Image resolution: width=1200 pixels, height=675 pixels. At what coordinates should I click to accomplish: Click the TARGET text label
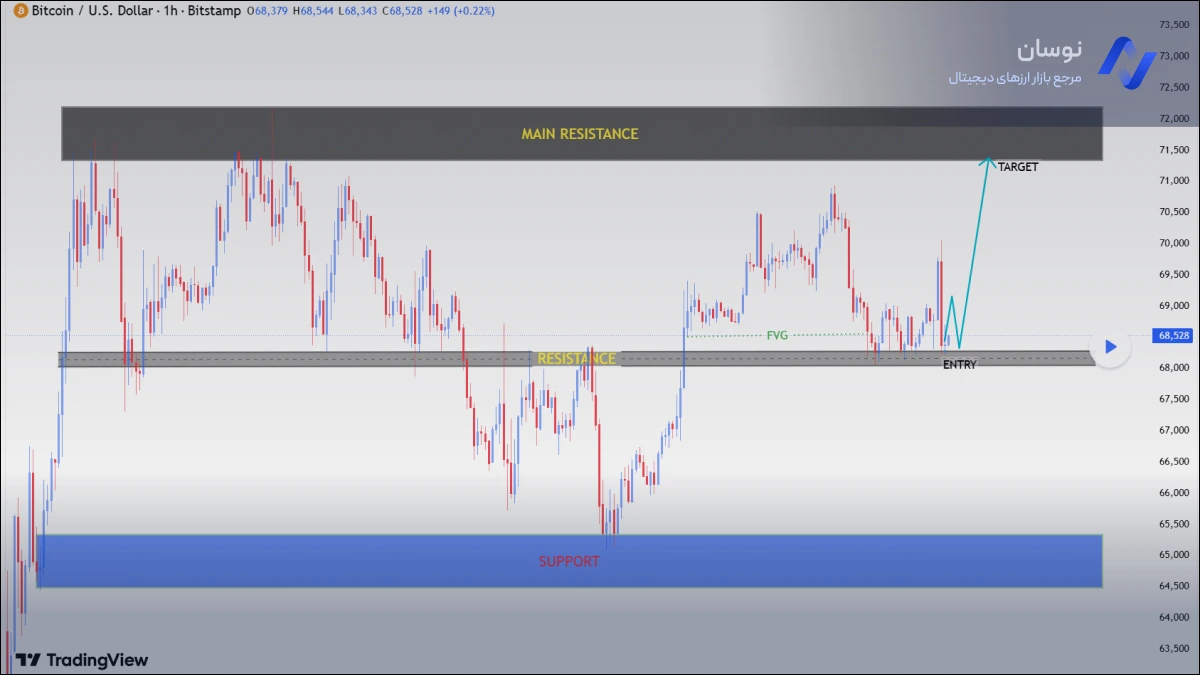[1018, 167]
